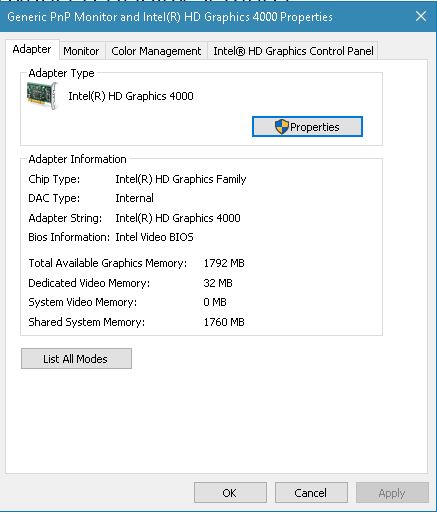
Task: Open Intel HD Graphics Control Panel tab
Action: point(293,51)
